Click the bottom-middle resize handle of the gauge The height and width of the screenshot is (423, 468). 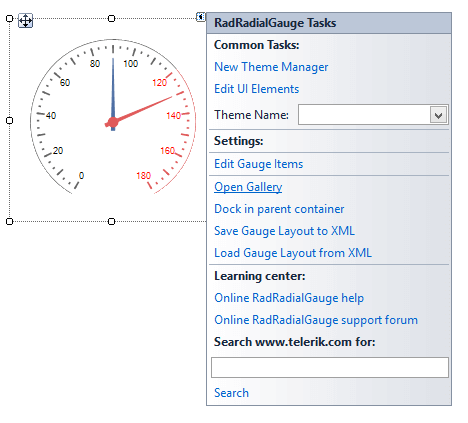coord(112,221)
